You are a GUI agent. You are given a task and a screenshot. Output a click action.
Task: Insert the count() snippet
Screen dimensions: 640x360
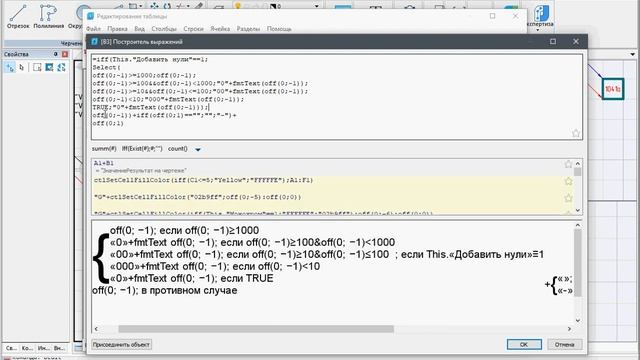click(x=178, y=149)
